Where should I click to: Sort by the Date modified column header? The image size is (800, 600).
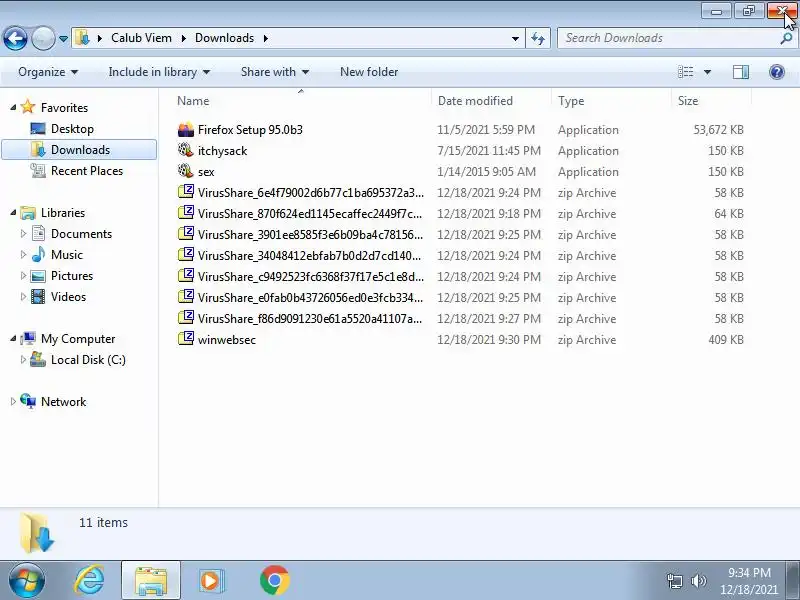coord(475,101)
